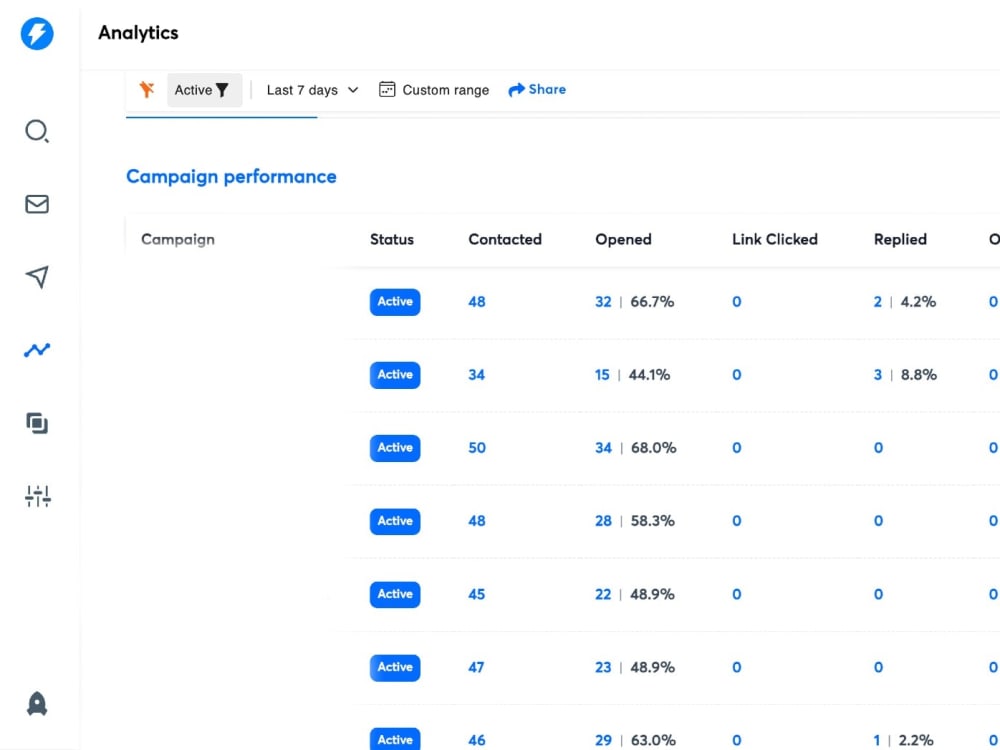Click replied count 1 beside 2.2%
The image size is (1000, 750).
[x=877, y=740]
